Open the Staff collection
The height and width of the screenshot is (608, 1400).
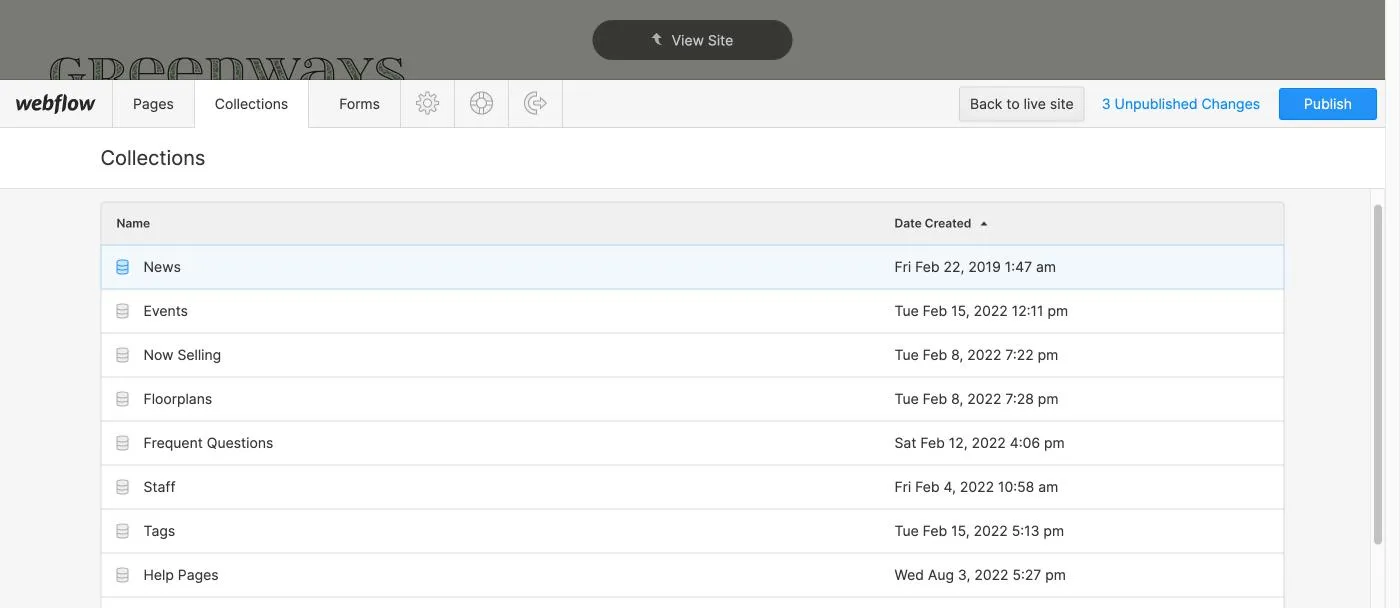692,487
